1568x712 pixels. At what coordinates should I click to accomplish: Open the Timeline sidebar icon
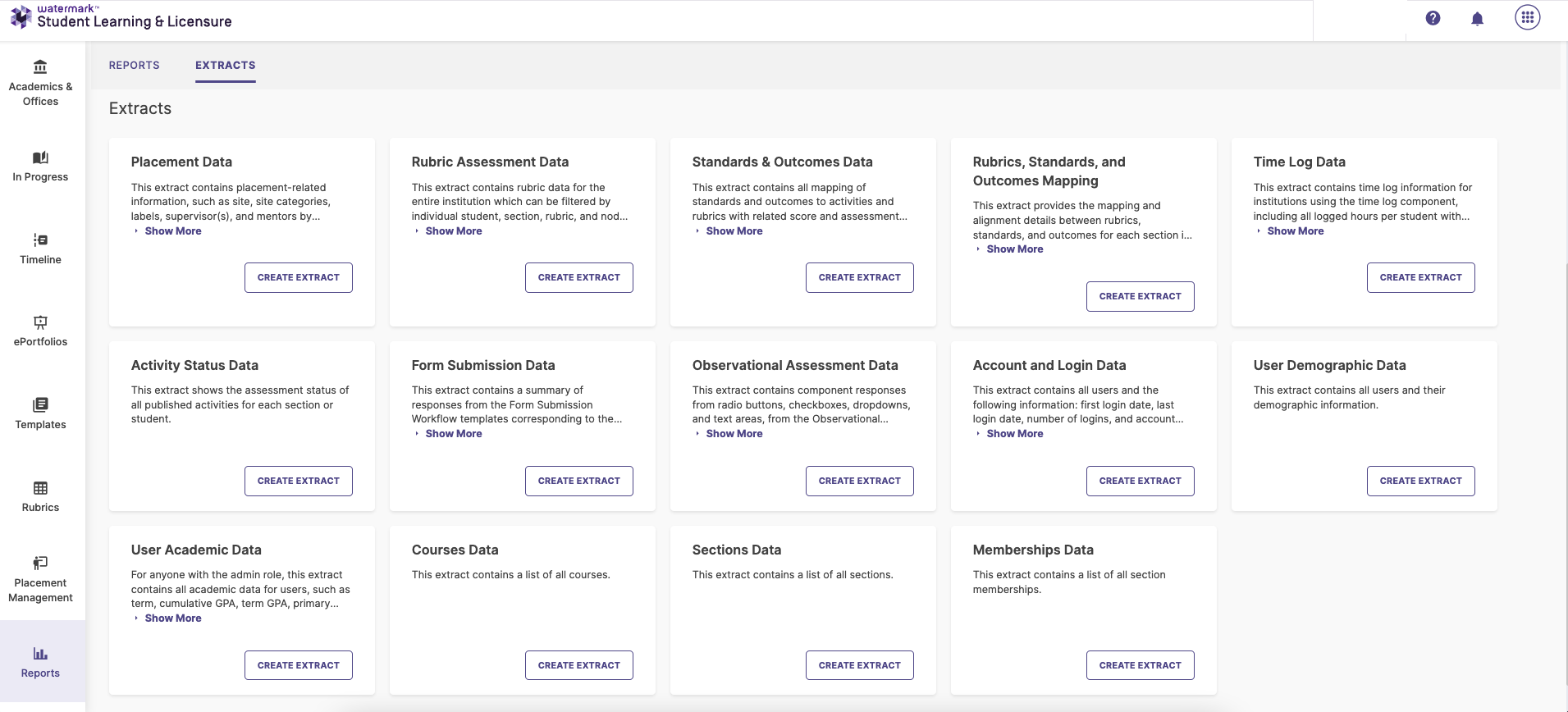click(40, 240)
